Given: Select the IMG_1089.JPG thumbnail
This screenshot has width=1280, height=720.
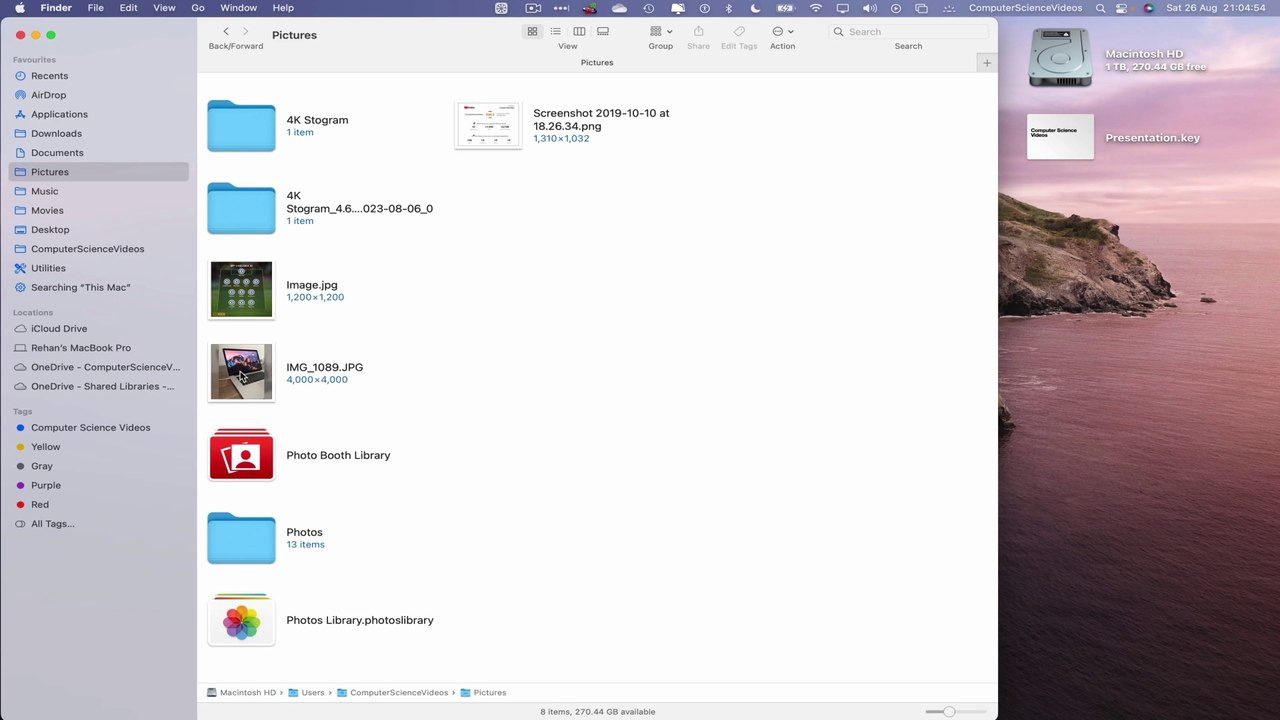Looking at the screenshot, I should click(x=241, y=372).
